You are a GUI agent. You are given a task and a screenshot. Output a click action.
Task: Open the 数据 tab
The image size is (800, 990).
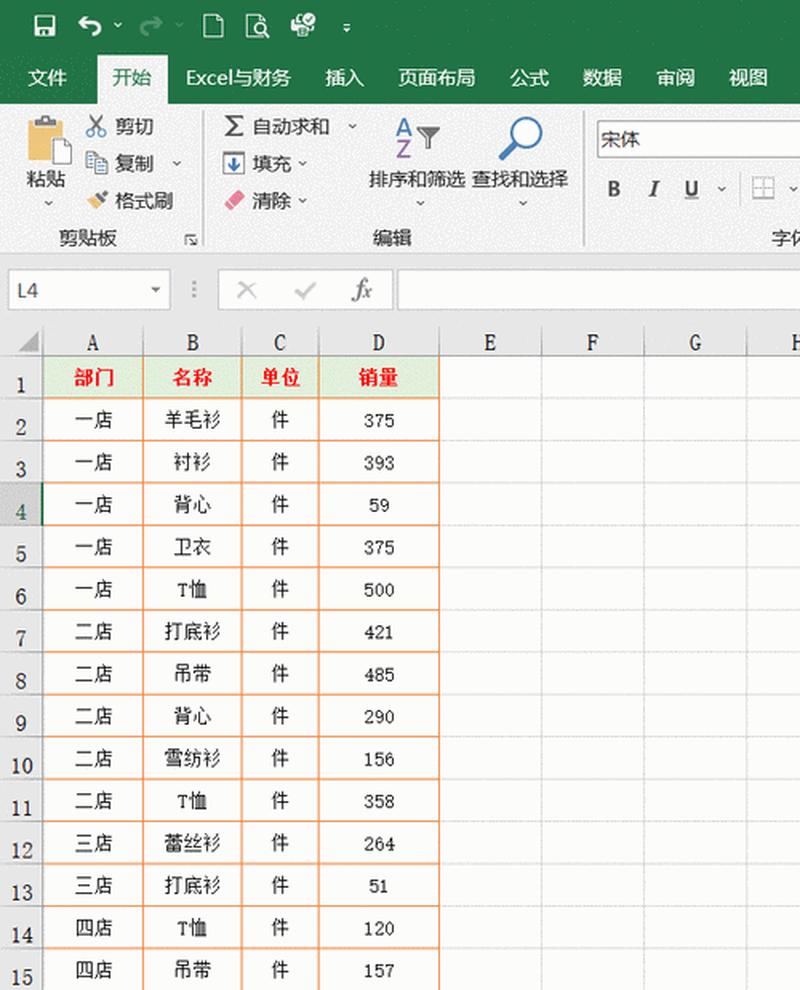(x=602, y=78)
